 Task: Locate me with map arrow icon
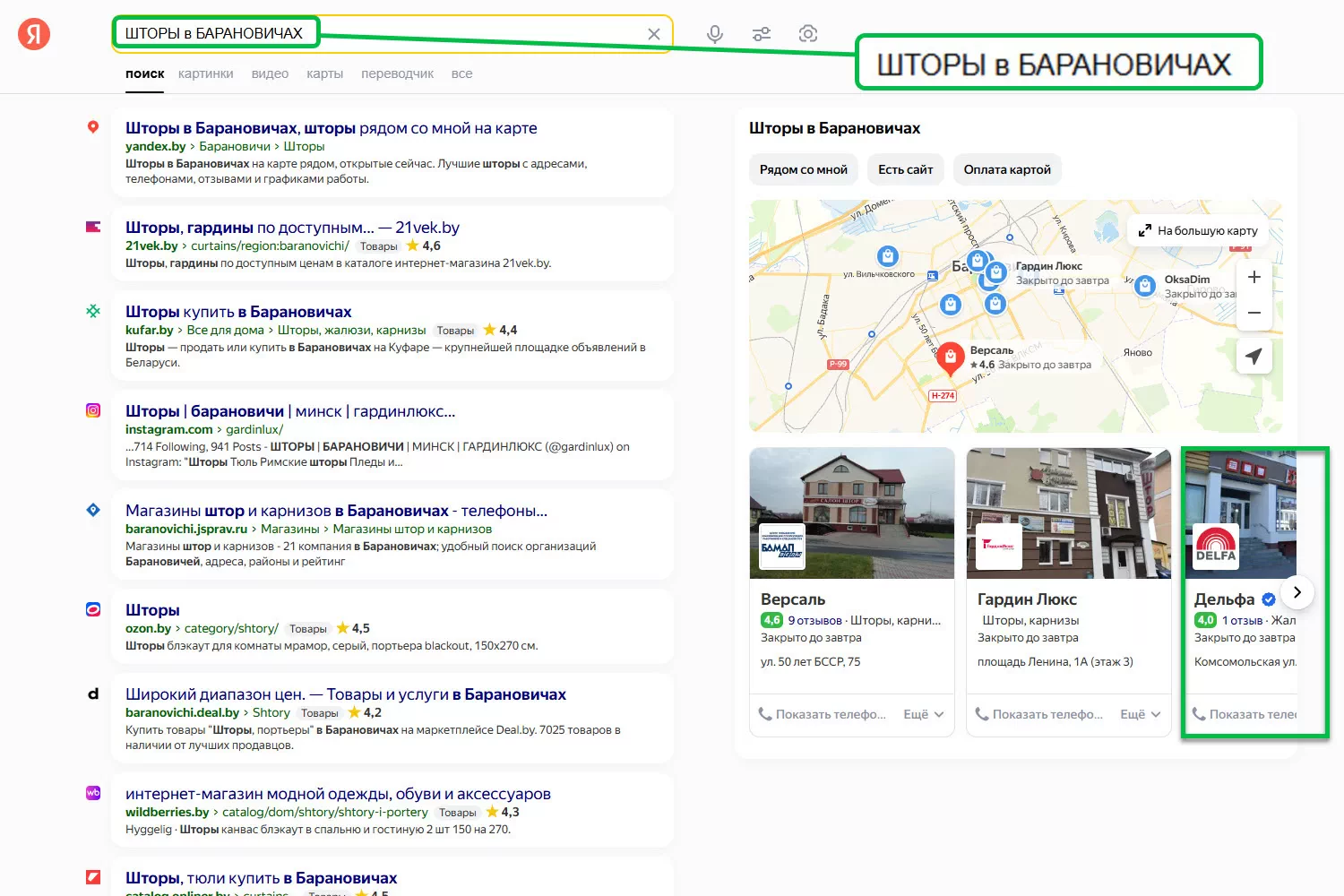pyautogui.click(x=1254, y=357)
